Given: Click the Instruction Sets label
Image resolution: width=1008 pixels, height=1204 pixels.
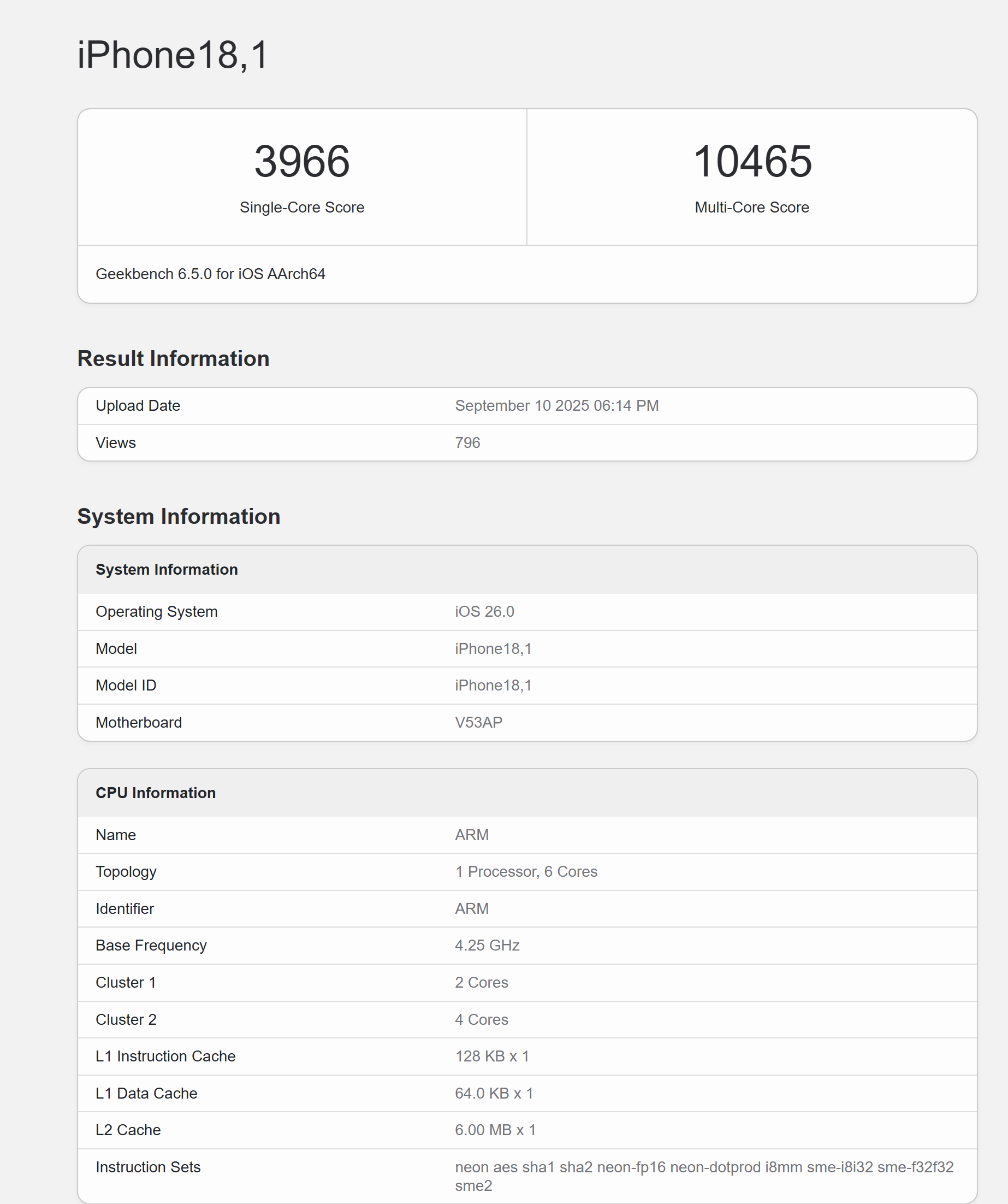Looking at the screenshot, I should click(x=149, y=1167).
